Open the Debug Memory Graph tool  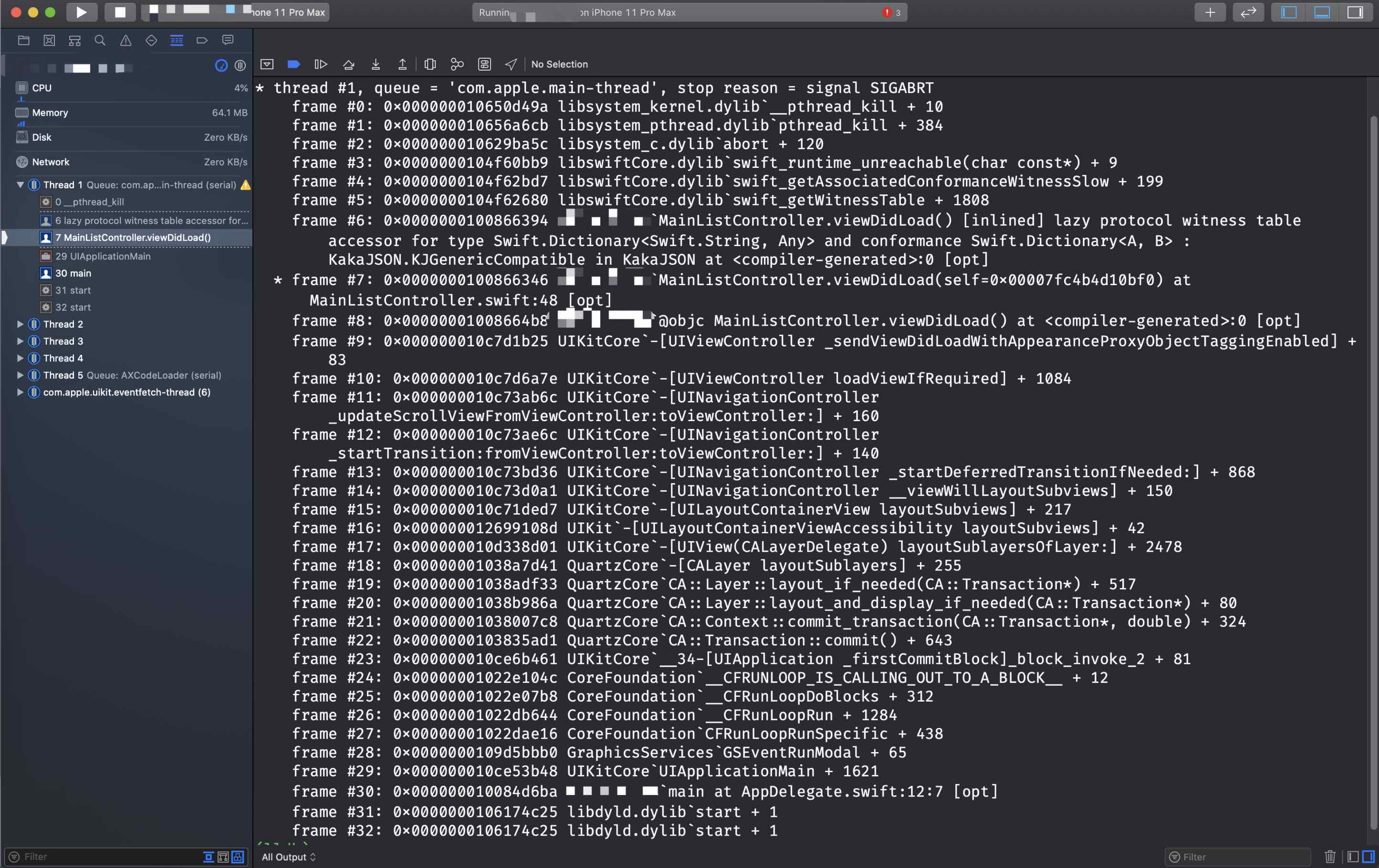(457, 64)
